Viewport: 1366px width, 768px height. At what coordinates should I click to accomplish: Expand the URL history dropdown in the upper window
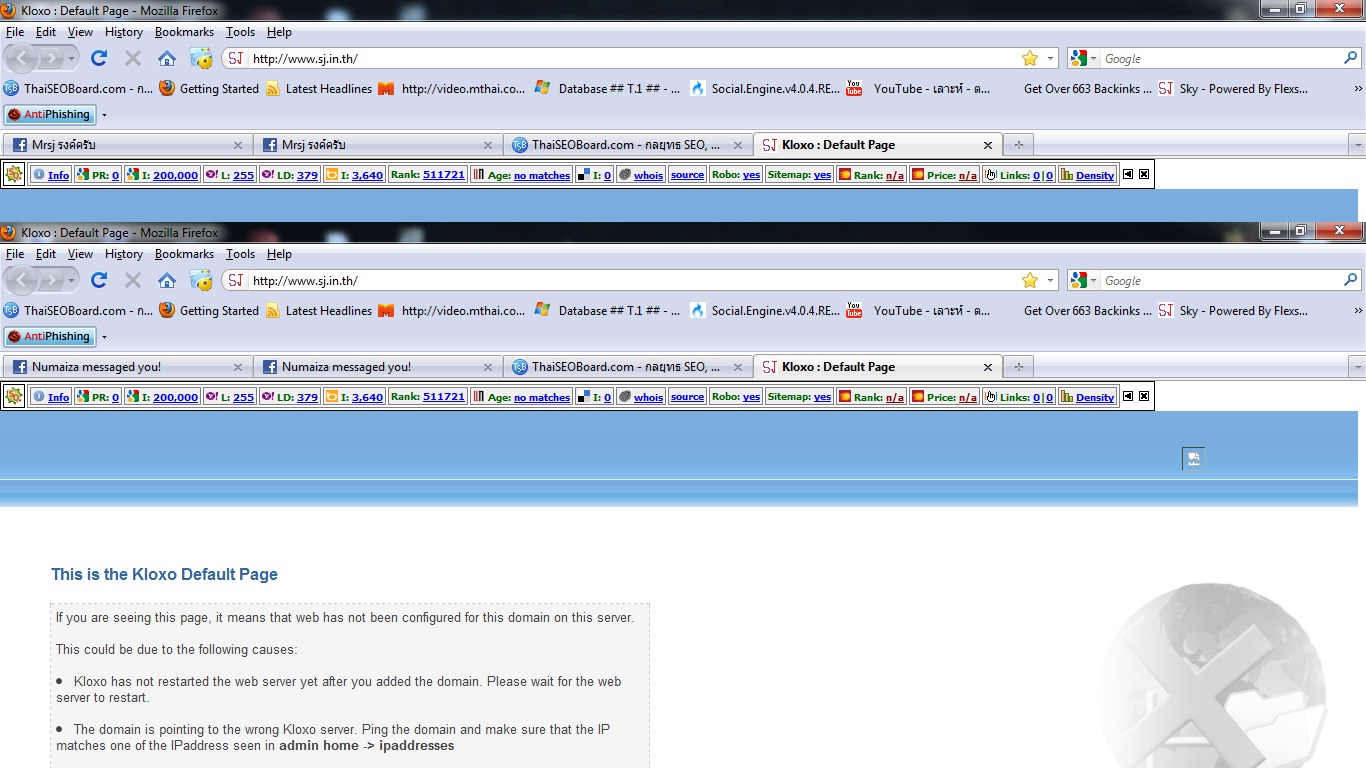[1050, 59]
